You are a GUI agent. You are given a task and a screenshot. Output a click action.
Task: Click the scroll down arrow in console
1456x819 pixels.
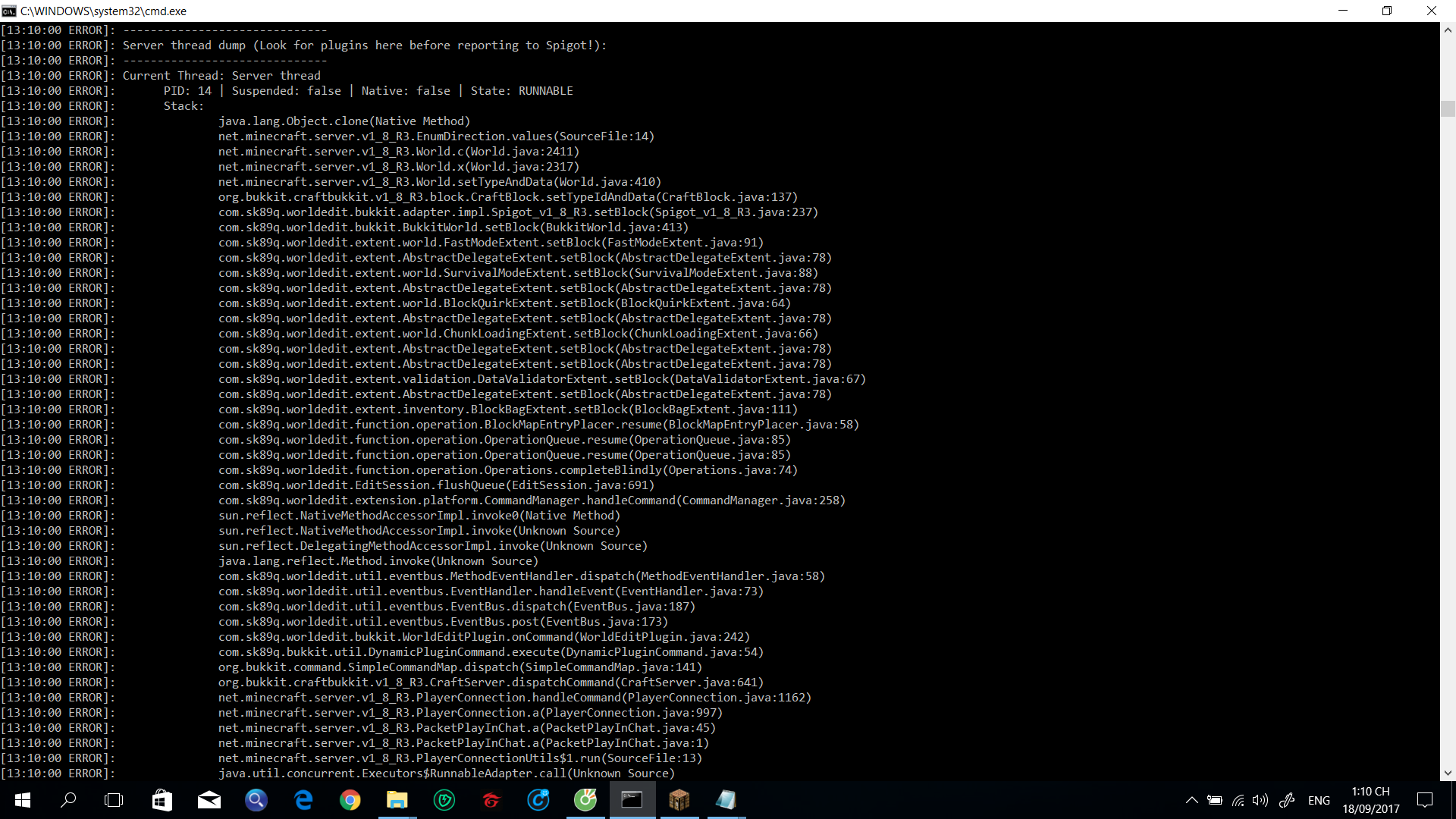tap(1448, 773)
